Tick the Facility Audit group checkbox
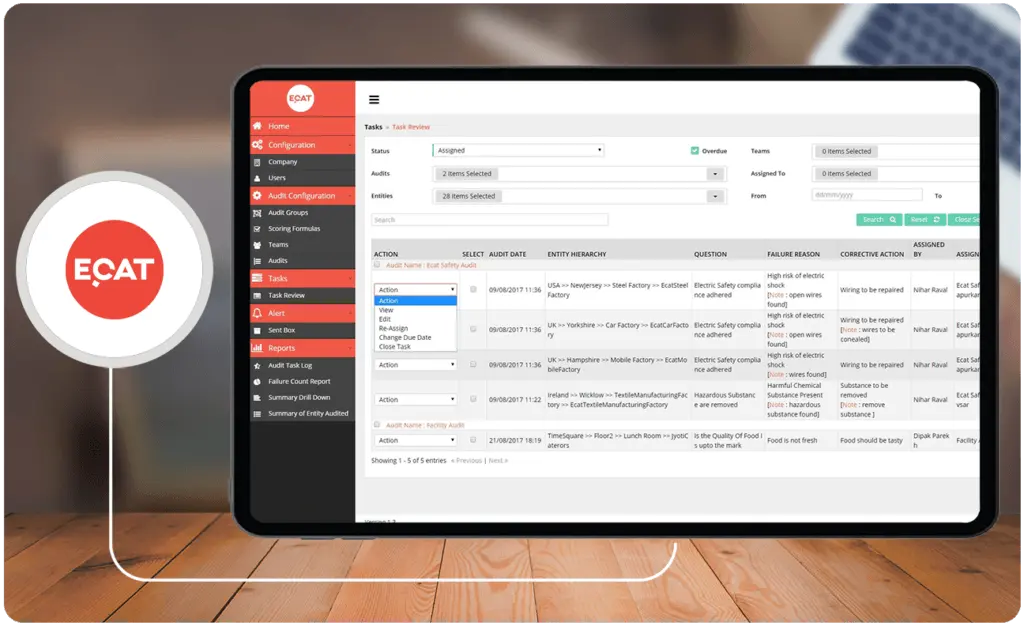 point(377,424)
